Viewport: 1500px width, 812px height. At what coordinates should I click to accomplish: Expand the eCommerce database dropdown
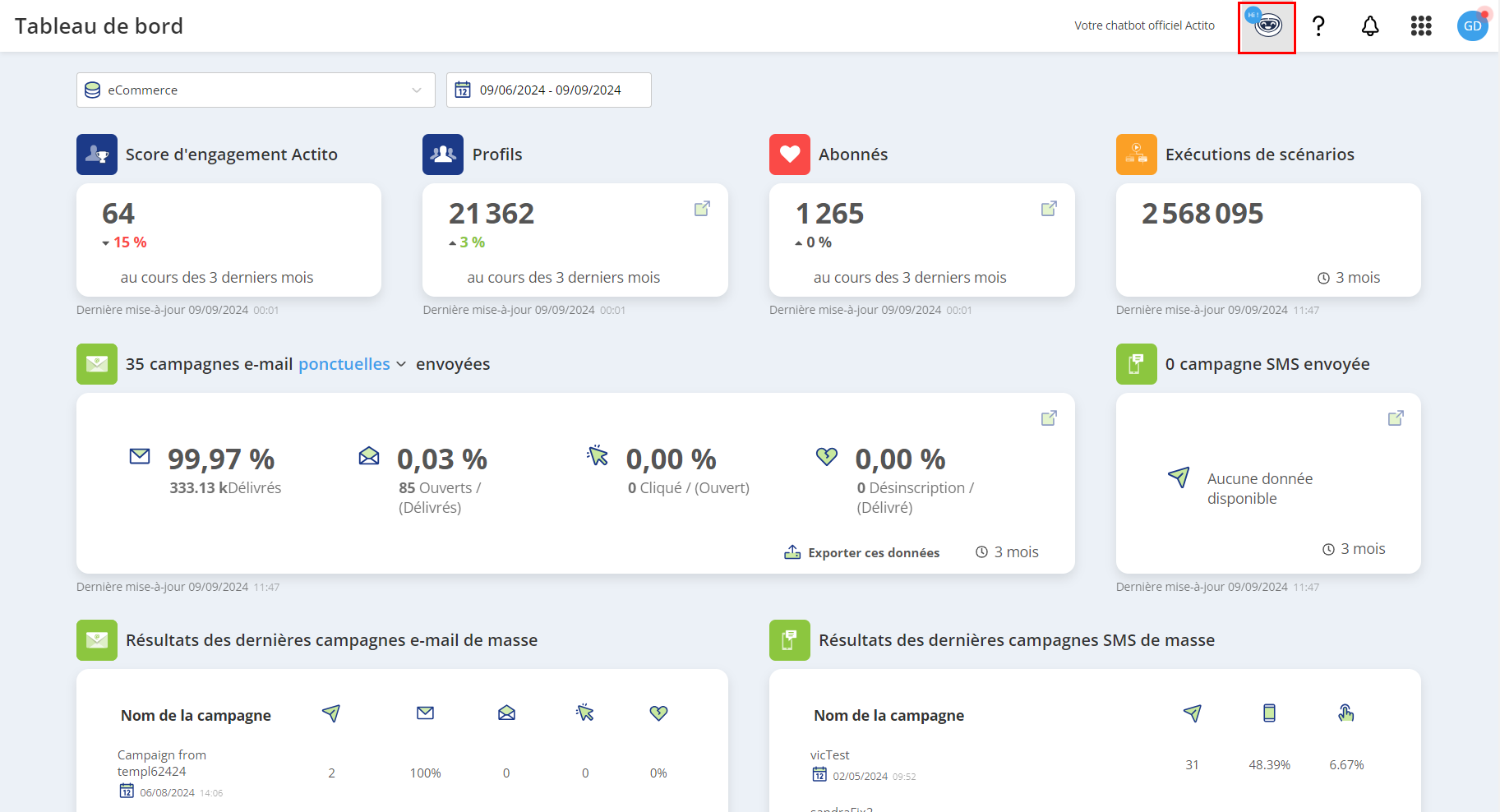click(x=256, y=90)
